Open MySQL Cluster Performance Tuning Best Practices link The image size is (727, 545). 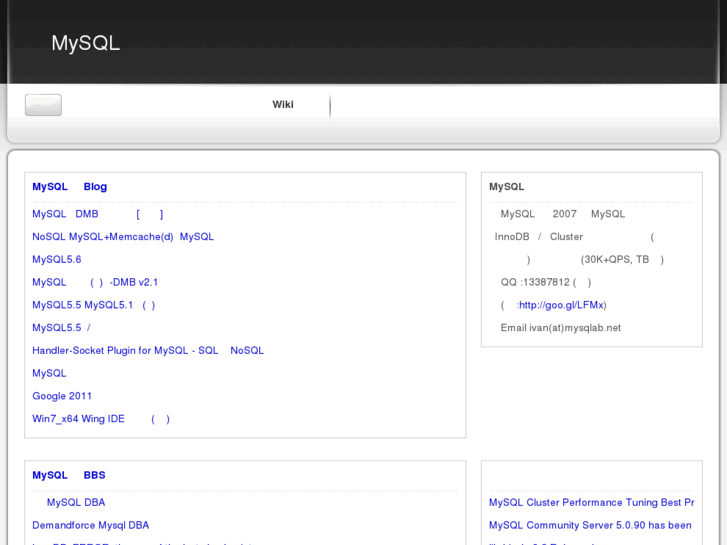click(592, 502)
